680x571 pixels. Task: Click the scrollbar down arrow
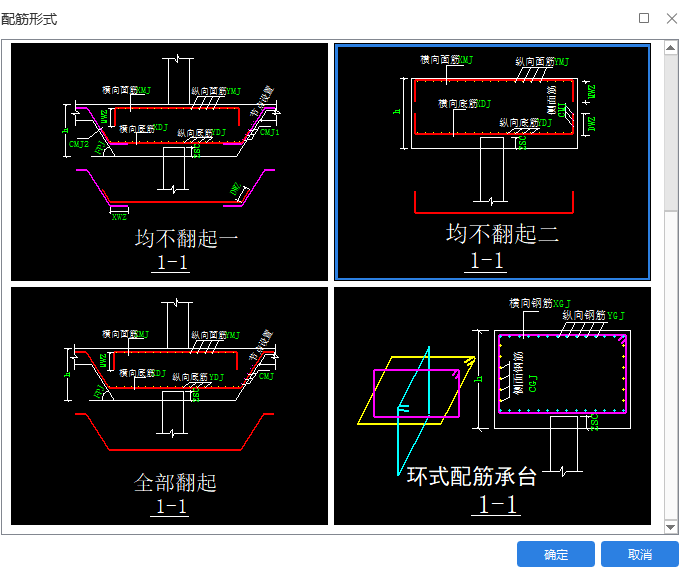pos(670,527)
